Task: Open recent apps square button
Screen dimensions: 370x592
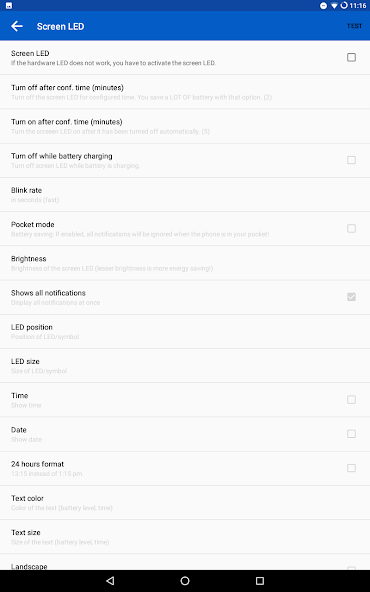Action: click(260, 581)
